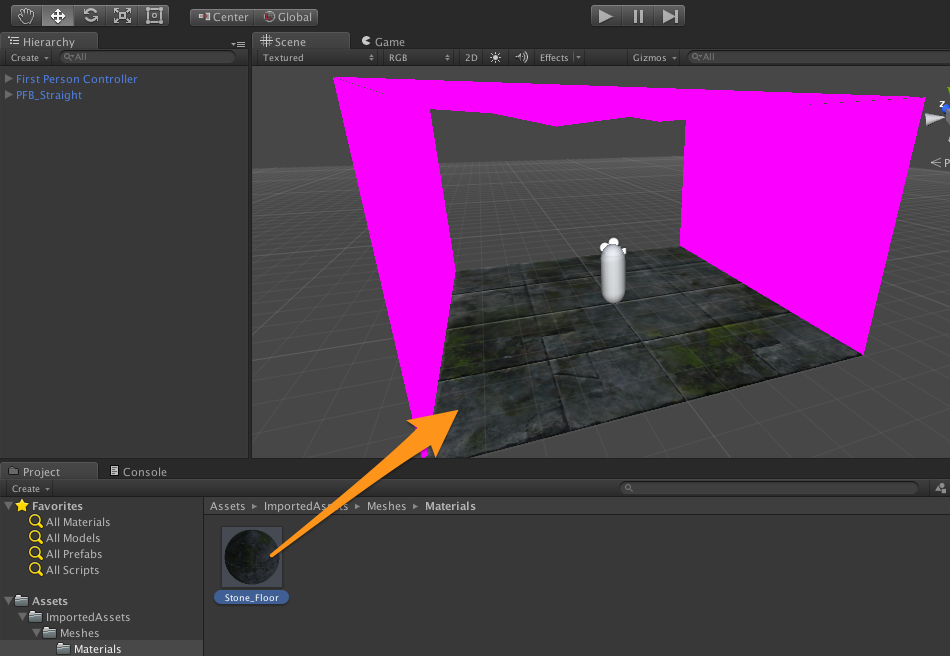Select All Prefabs saved search
Image resolution: width=950 pixels, height=656 pixels.
66,554
